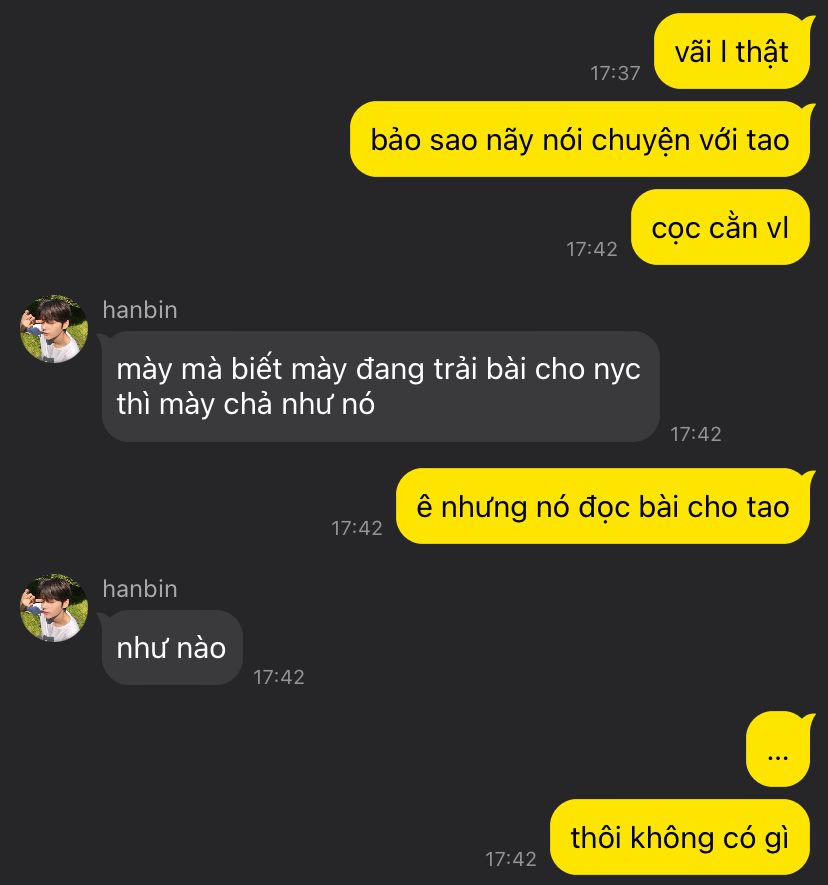Tap hanbin's message about 'trải bài cho nyc'

[381, 387]
